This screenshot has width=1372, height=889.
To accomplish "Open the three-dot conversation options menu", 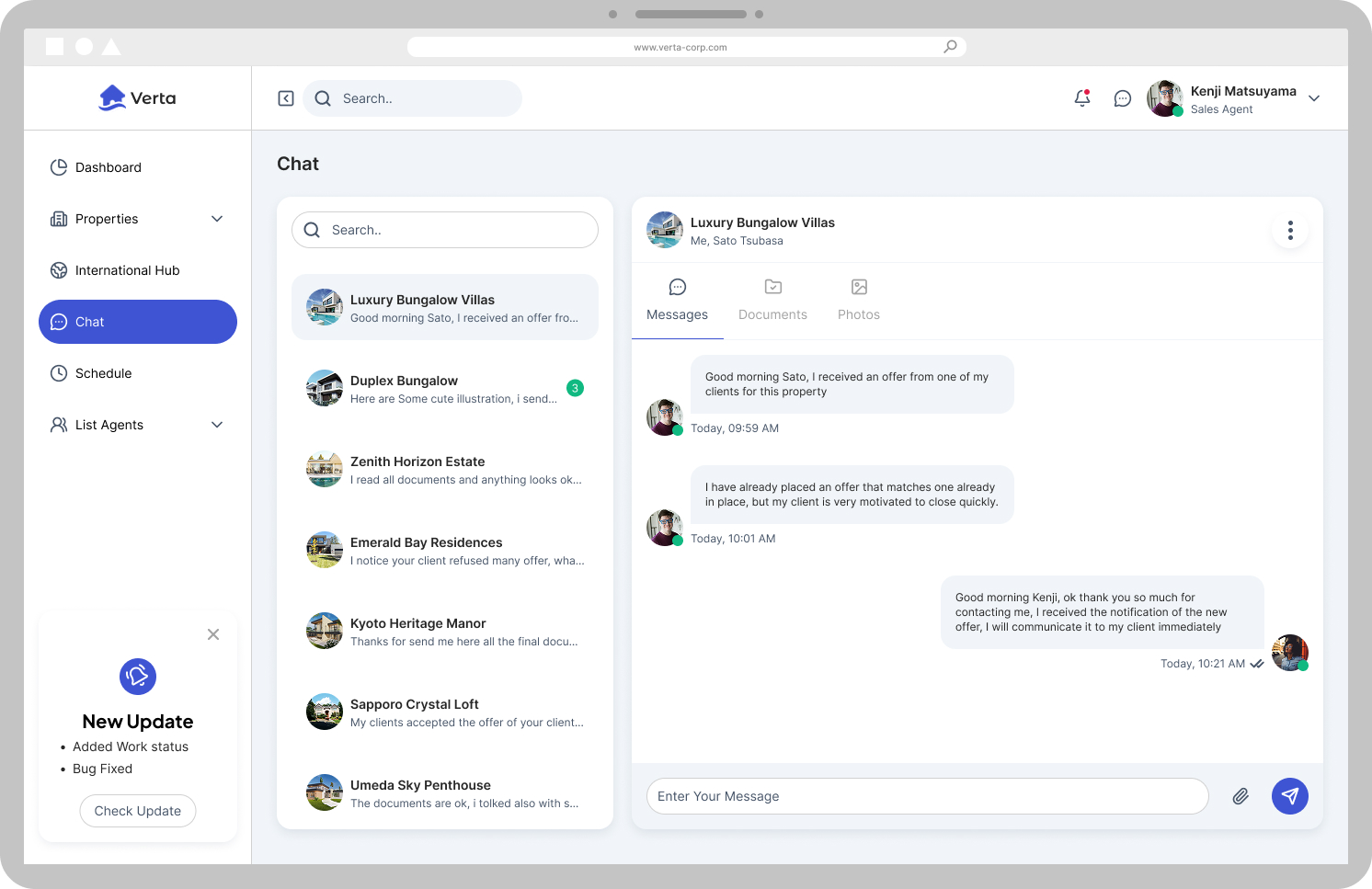I will (1290, 230).
